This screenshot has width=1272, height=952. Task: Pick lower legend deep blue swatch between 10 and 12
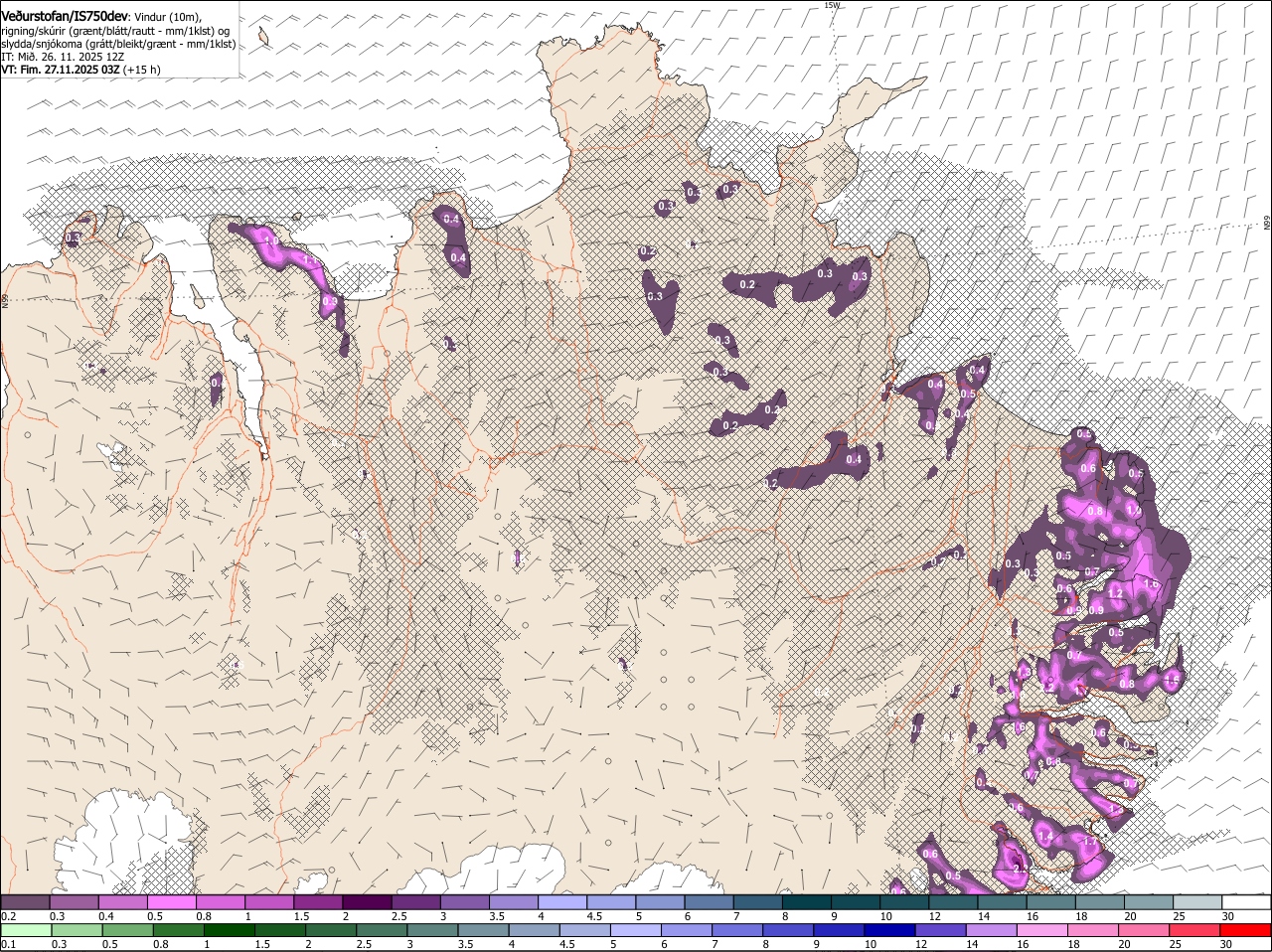click(x=890, y=930)
